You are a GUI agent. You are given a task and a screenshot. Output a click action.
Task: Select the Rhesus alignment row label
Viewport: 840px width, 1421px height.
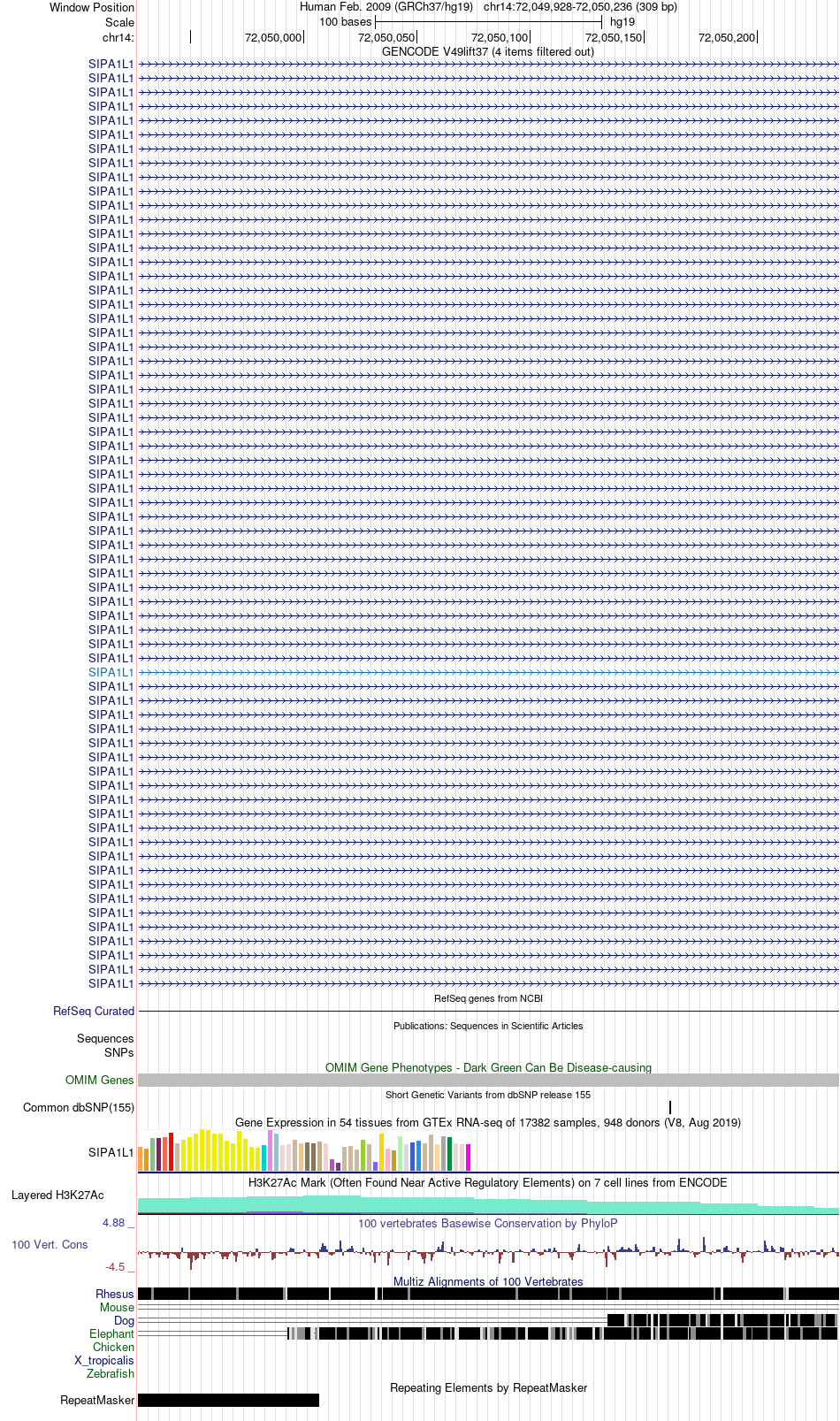click(x=115, y=1294)
